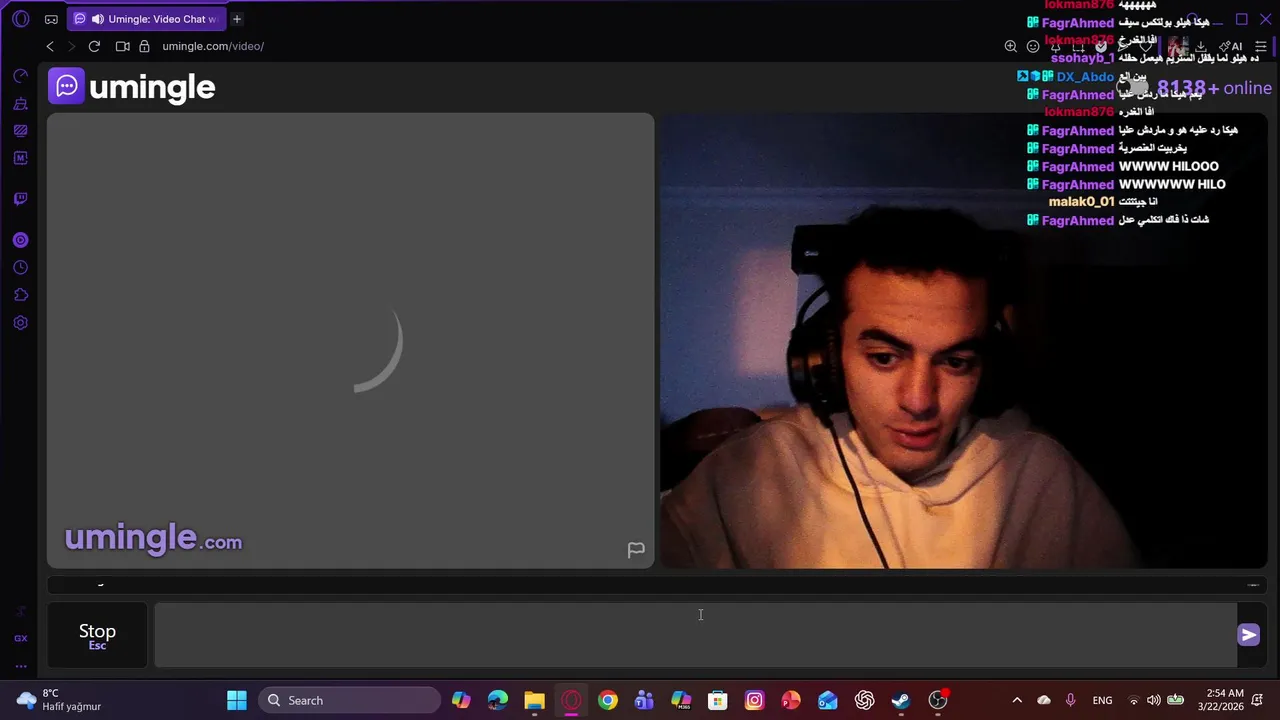The height and width of the screenshot is (720, 1280).
Task: Collapse chat log with dash icon
Action: [1253, 586]
